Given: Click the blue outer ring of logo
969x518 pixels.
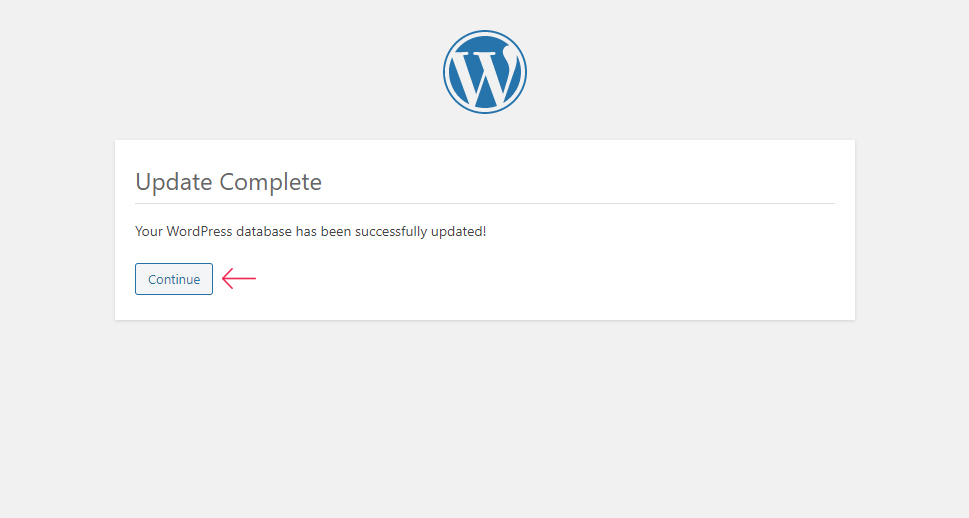Looking at the screenshot, I should tap(484, 33).
